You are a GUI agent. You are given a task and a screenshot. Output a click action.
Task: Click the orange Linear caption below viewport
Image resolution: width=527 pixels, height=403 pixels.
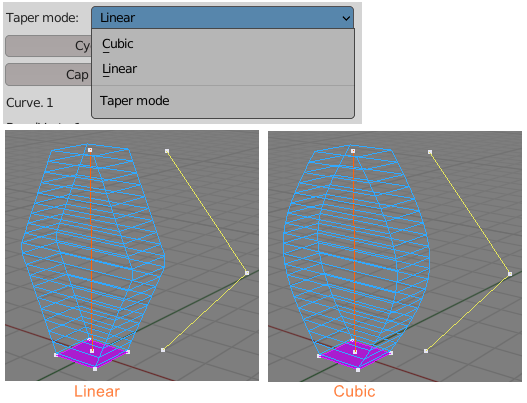tap(97, 392)
